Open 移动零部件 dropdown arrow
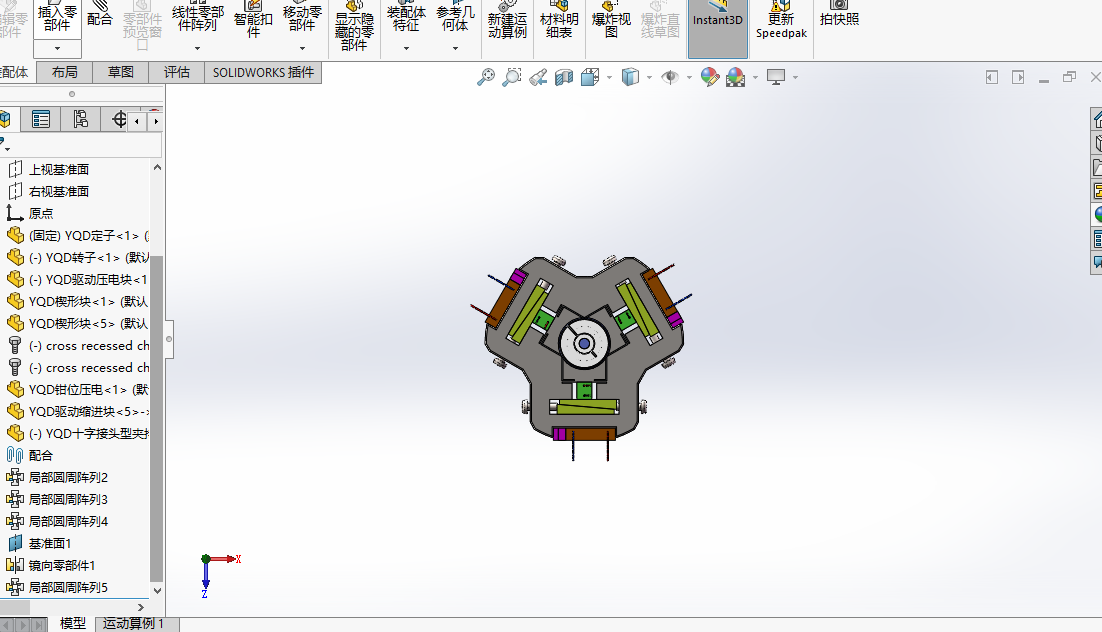The height and width of the screenshot is (632, 1102). tap(302, 49)
